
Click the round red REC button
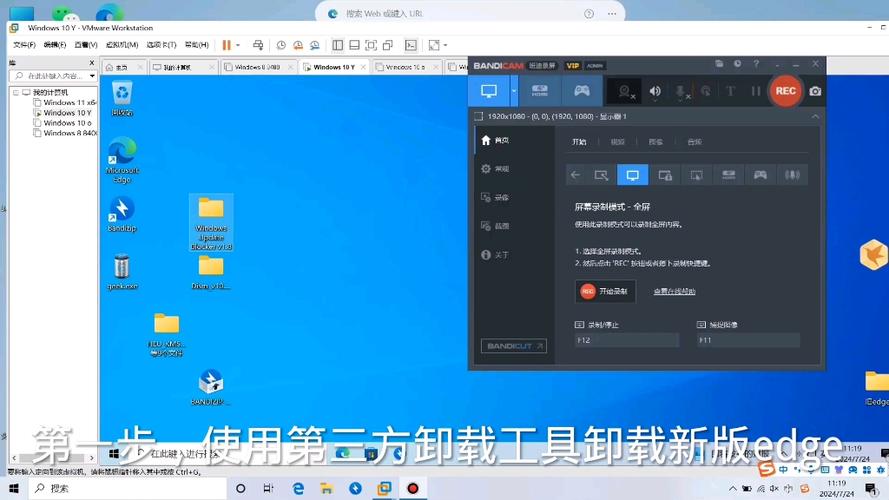[x=785, y=91]
